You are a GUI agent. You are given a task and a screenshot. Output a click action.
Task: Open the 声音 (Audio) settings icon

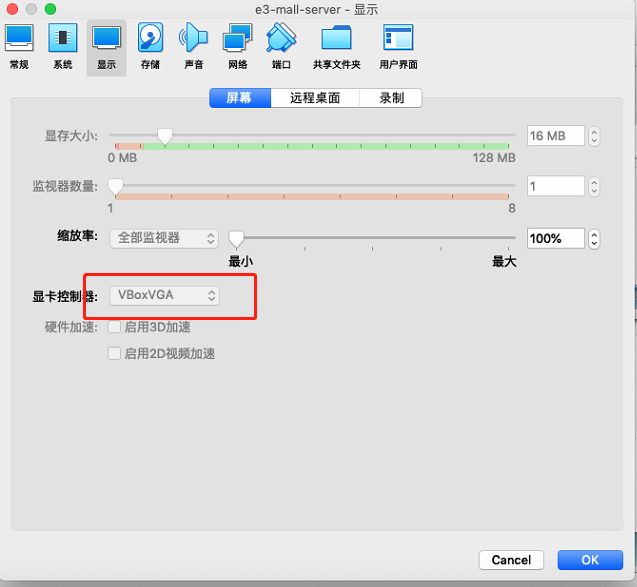click(194, 47)
